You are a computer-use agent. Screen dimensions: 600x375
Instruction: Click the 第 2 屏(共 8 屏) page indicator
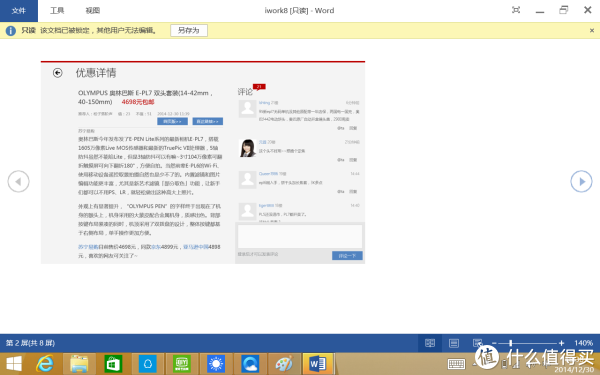(x=30, y=343)
